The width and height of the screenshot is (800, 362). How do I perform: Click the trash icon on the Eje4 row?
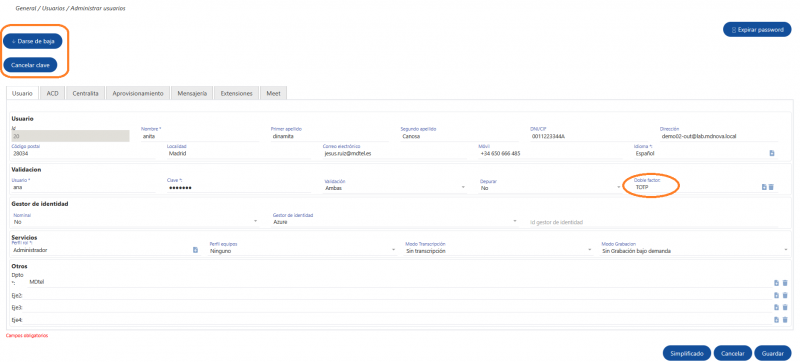pos(785,320)
